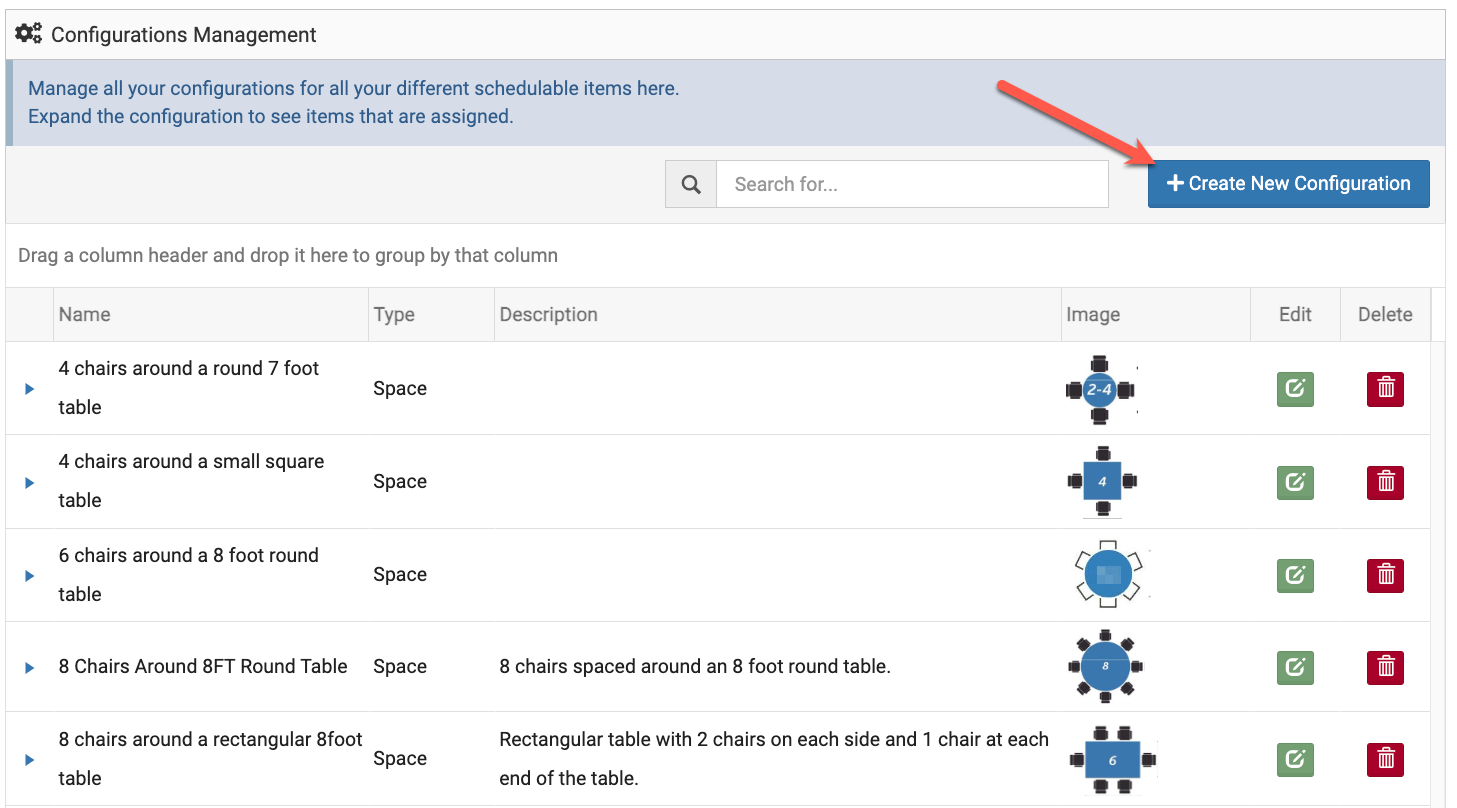Edit the 6 chairs 8 foot round table configuration
Screen dimensions: 1457x808
1295,575
